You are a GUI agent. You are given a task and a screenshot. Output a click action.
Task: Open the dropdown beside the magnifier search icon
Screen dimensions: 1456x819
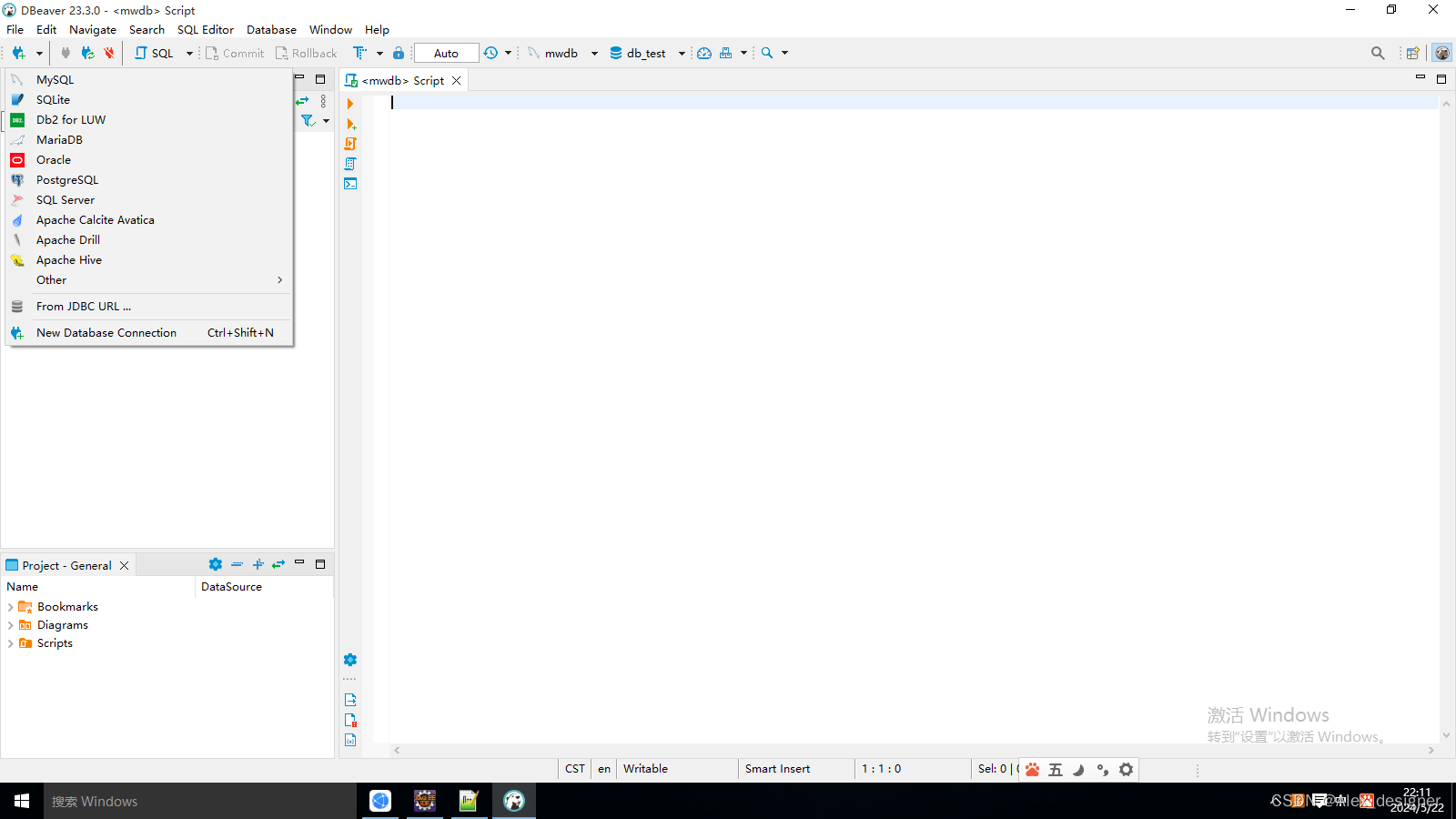[784, 53]
